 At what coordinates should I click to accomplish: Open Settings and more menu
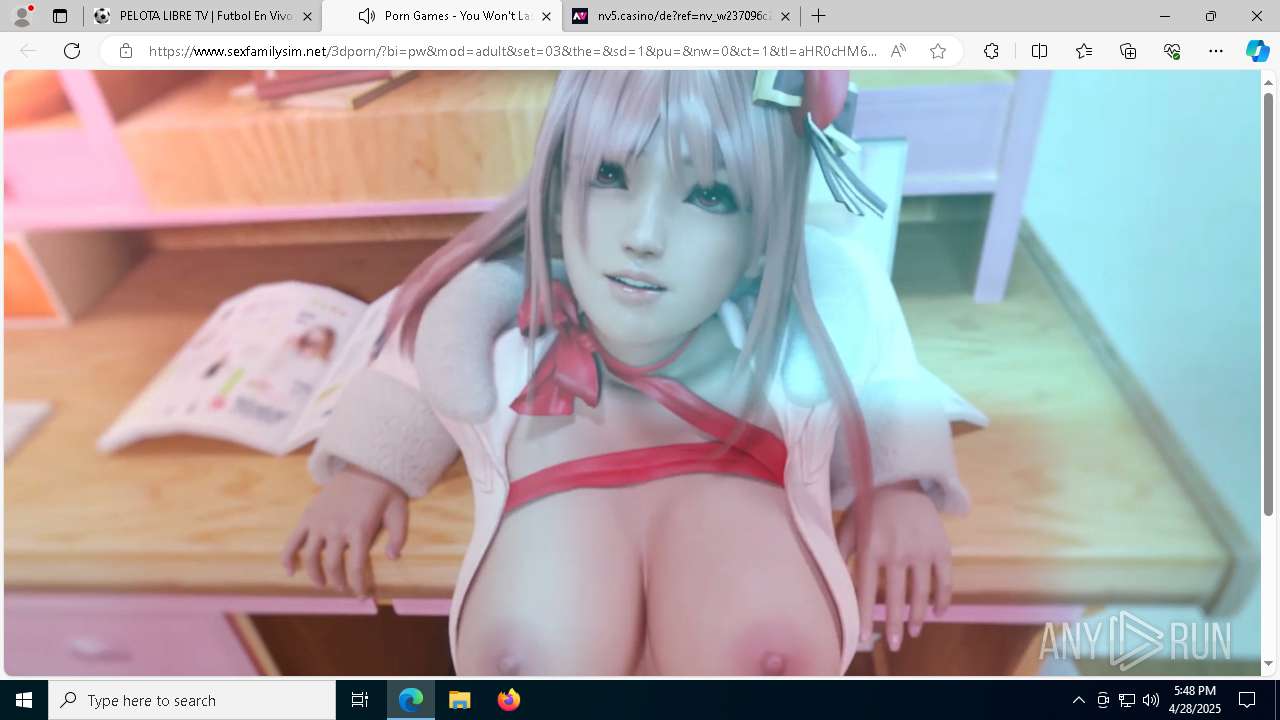(x=1216, y=51)
